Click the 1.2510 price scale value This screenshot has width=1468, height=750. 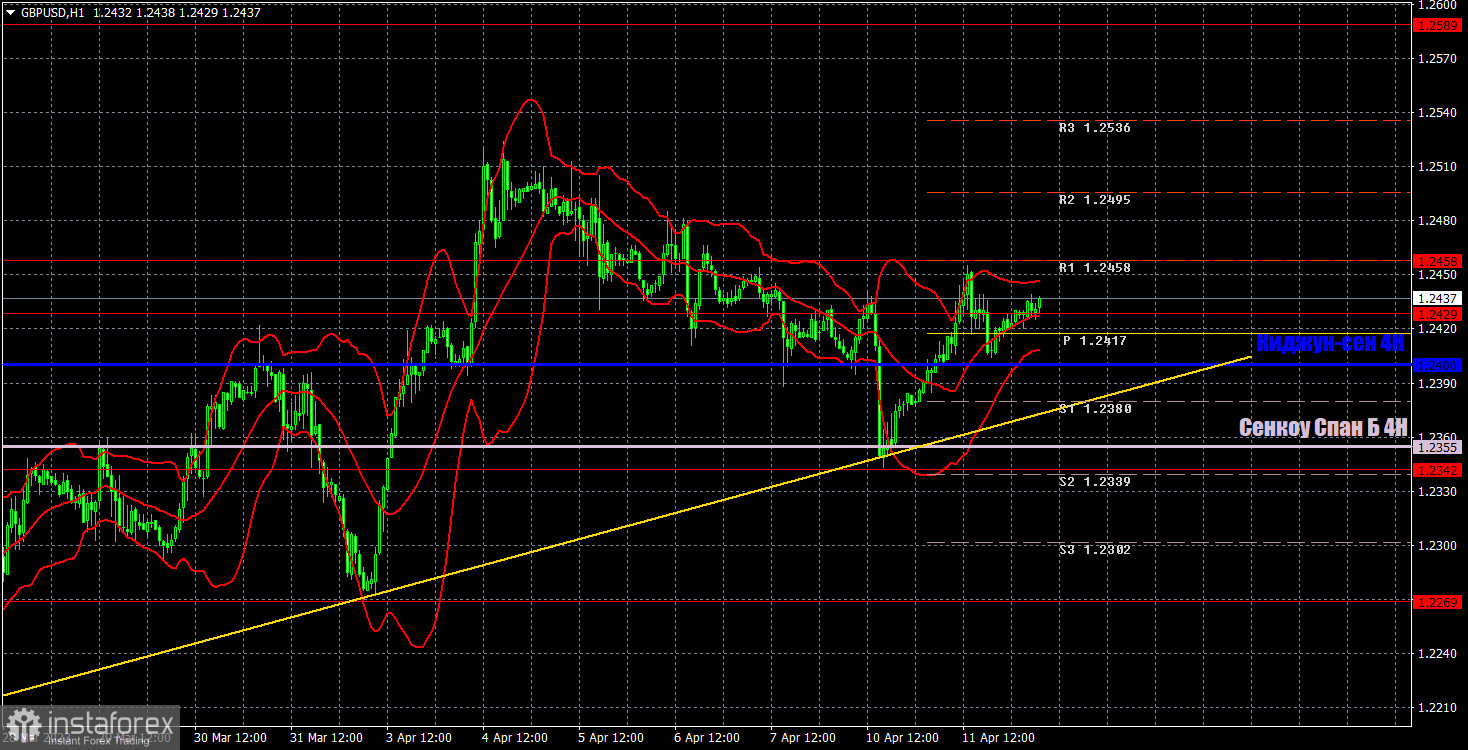pyautogui.click(x=1436, y=167)
